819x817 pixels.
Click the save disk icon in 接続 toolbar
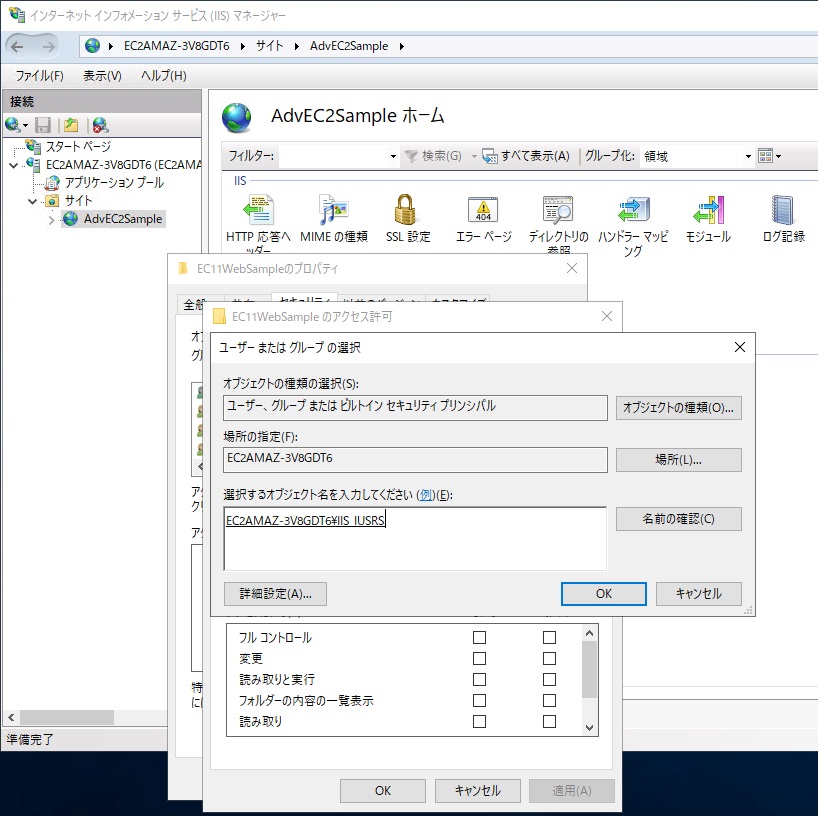point(43,125)
